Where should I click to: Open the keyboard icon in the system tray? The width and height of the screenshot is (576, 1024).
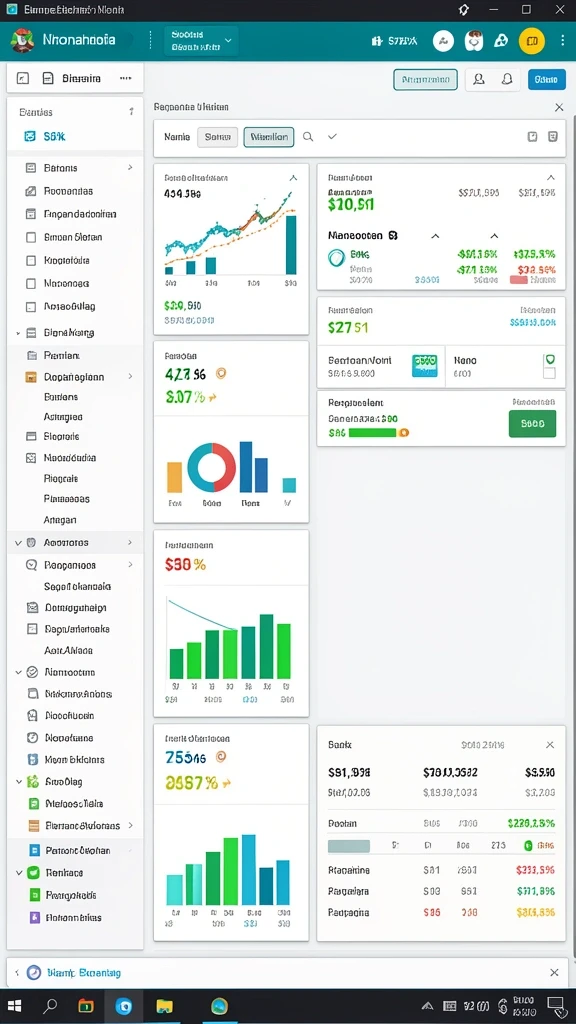(x=449, y=1006)
